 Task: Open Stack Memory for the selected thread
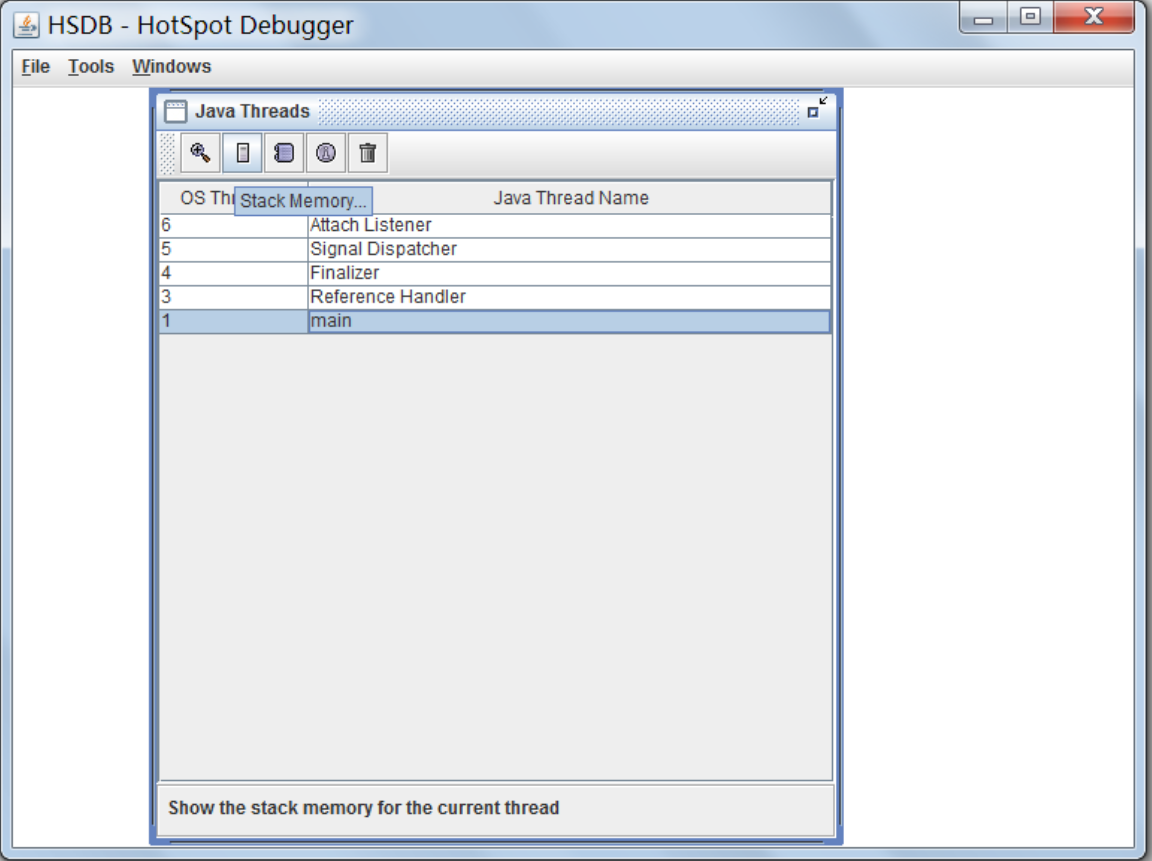coord(242,153)
